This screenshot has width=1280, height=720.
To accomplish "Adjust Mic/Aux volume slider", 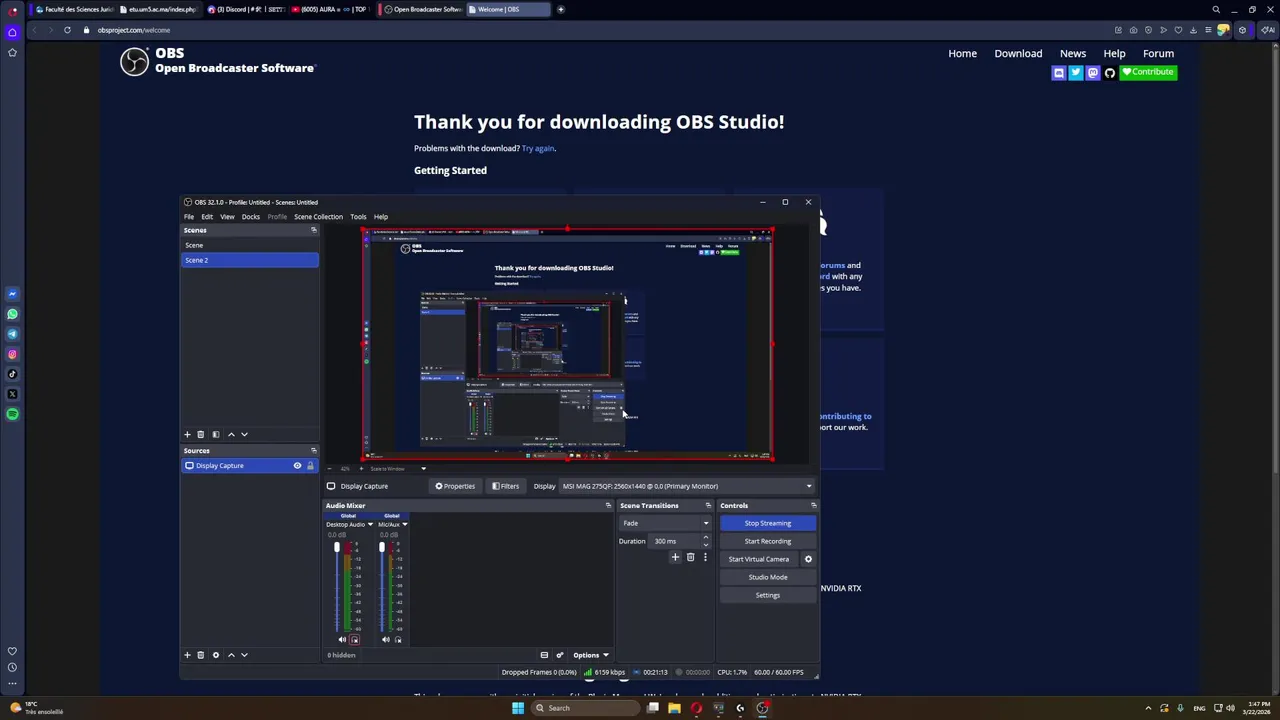I will (382, 588).
